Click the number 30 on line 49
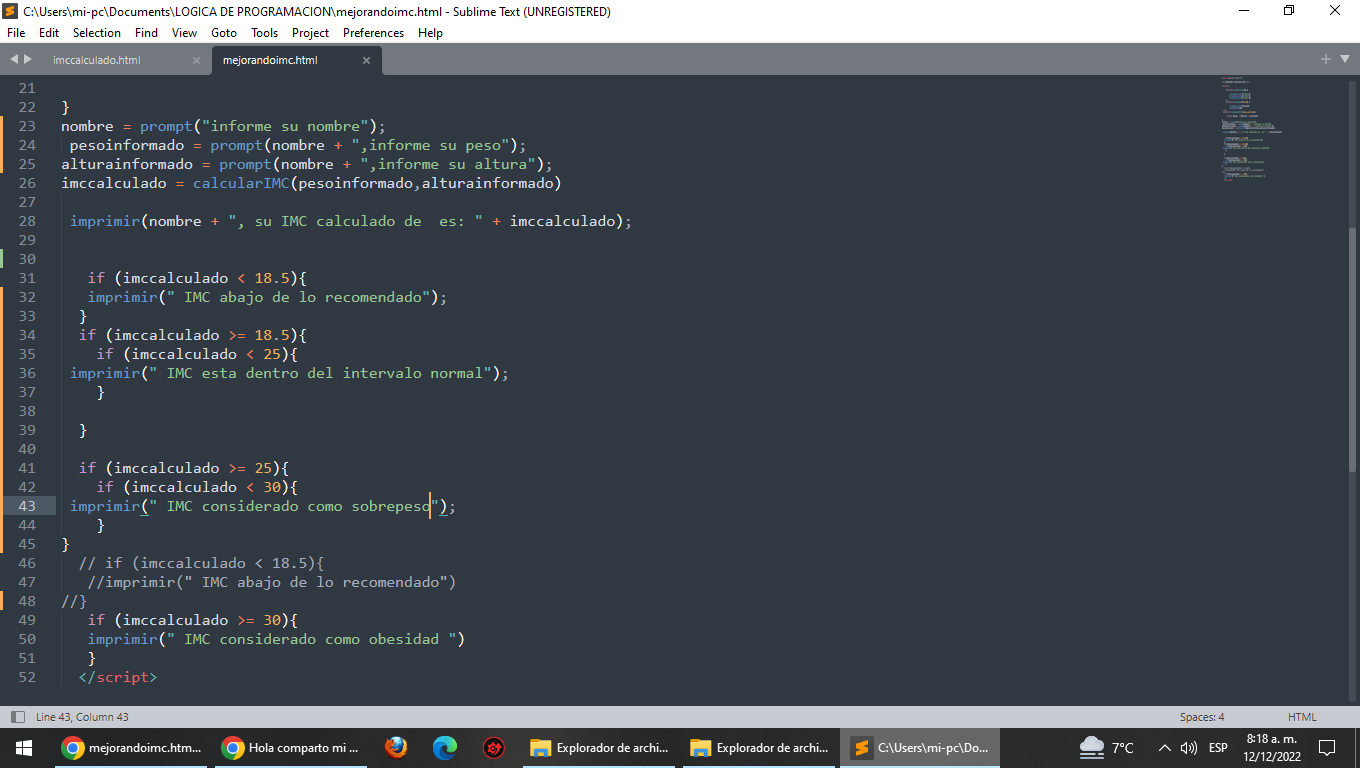Screen dimensions: 1360x768 point(272,620)
